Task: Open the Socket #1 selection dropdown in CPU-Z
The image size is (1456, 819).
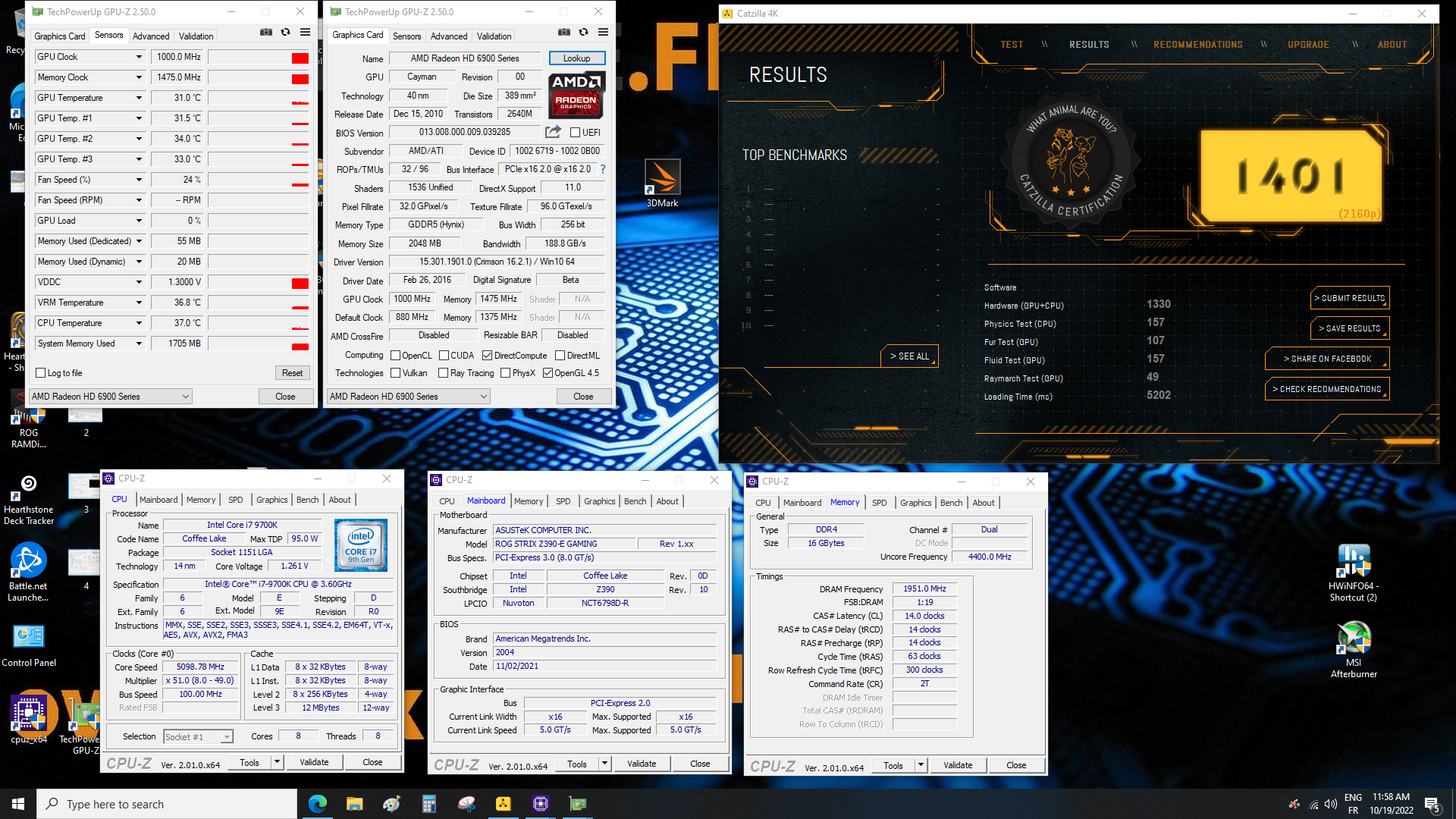Action: (198, 737)
